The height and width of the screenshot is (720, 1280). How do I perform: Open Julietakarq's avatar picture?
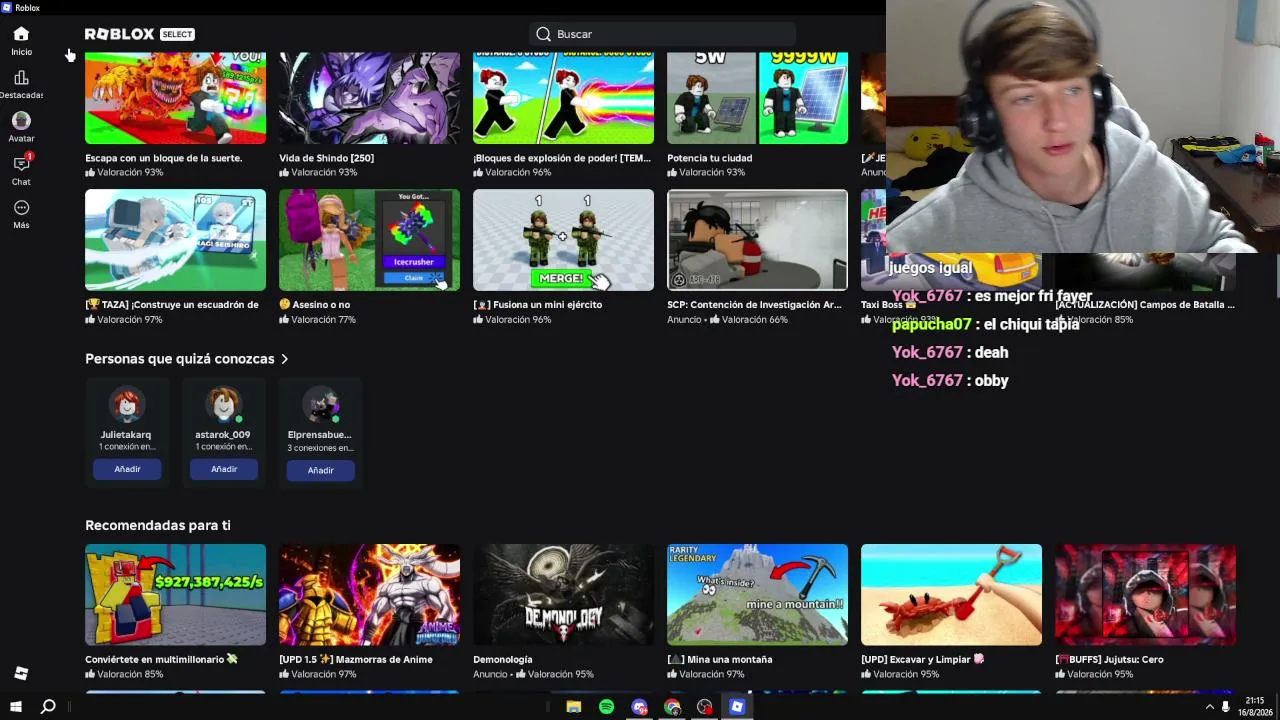[126, 405]
